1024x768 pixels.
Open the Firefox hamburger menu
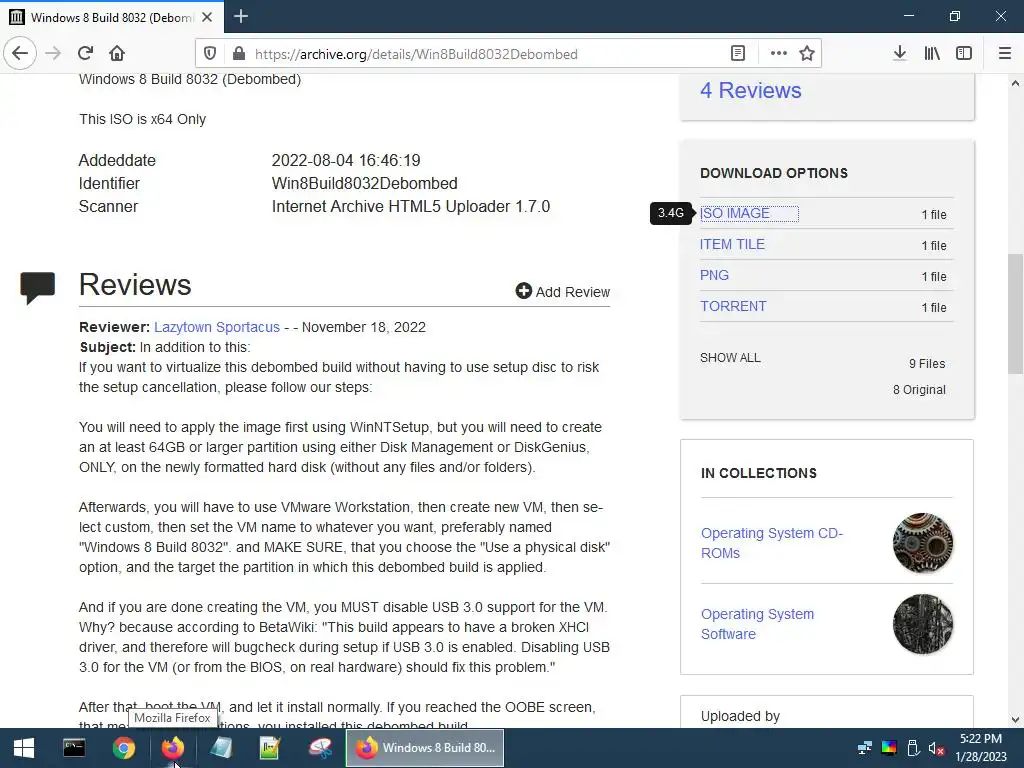point(1005,54)
